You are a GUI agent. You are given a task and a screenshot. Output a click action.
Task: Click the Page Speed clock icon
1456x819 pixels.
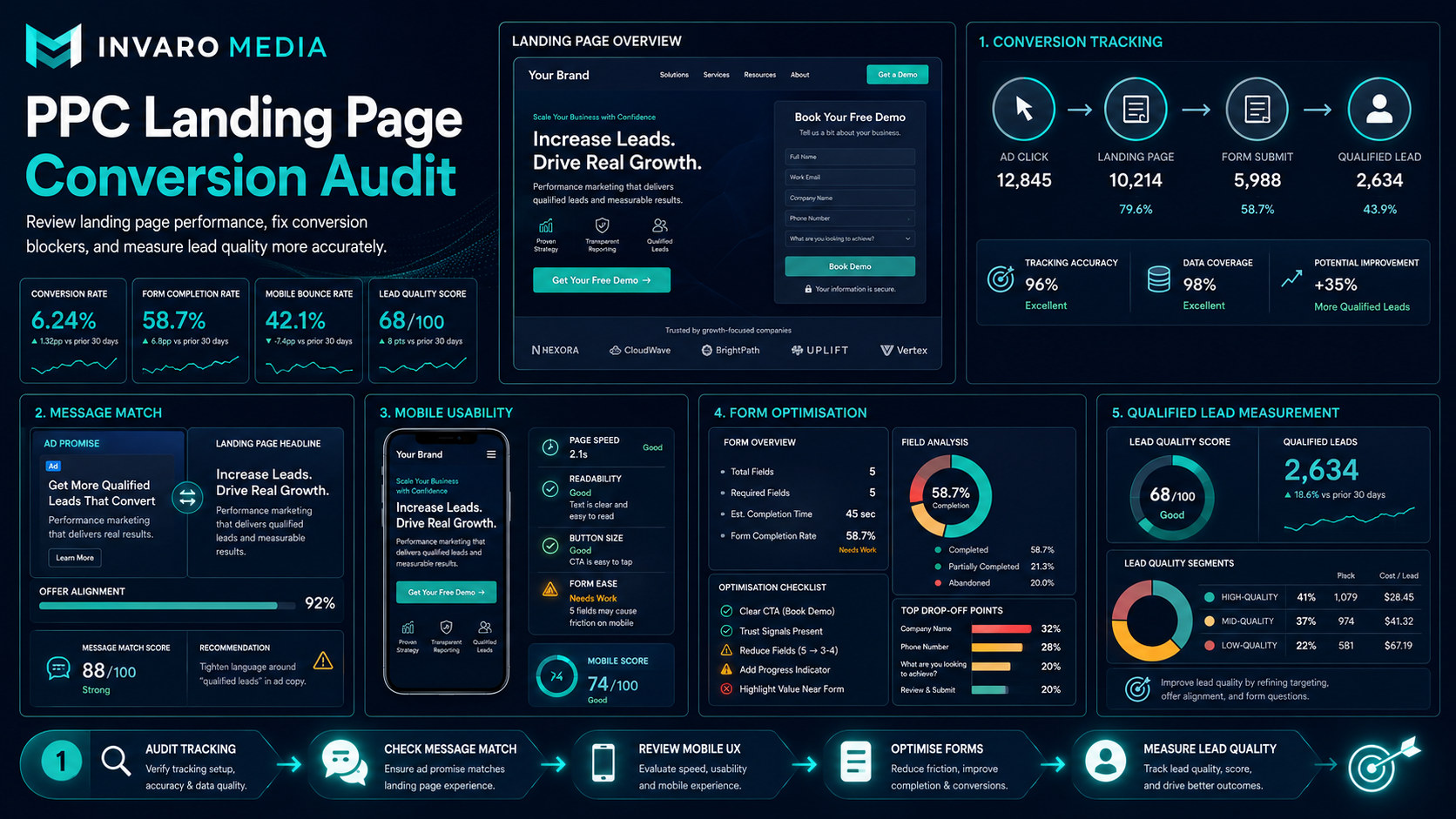(x=550, y=447)
